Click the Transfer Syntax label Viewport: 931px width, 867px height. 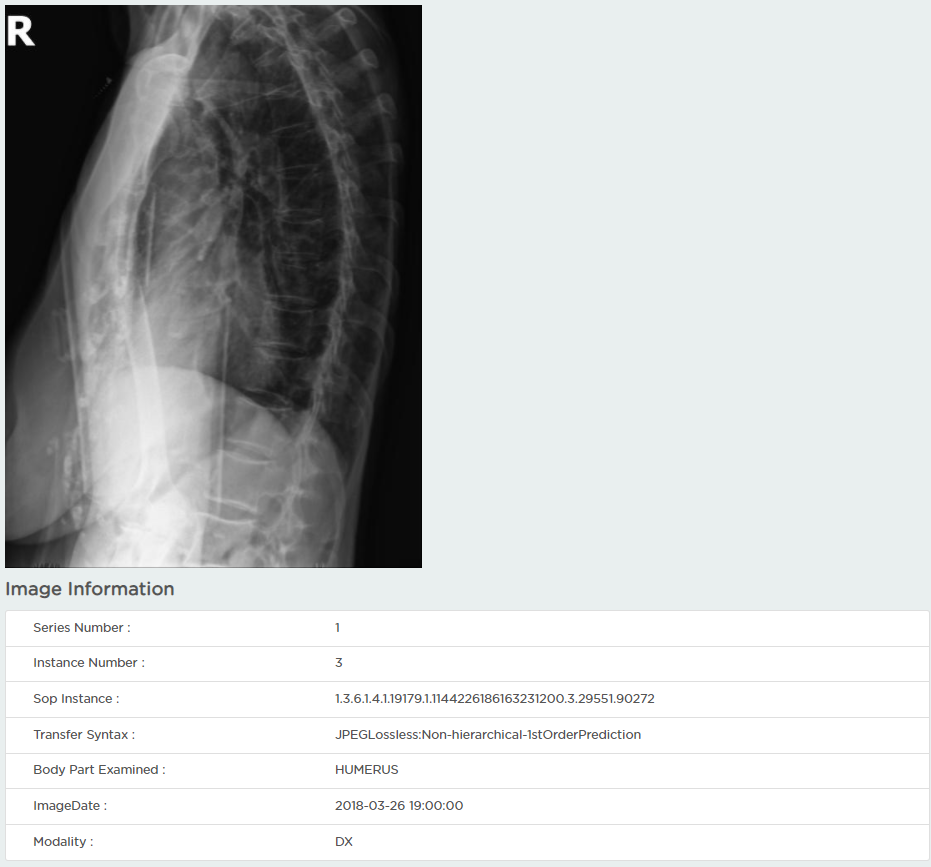pyautogui.click(x=84, y=735)
